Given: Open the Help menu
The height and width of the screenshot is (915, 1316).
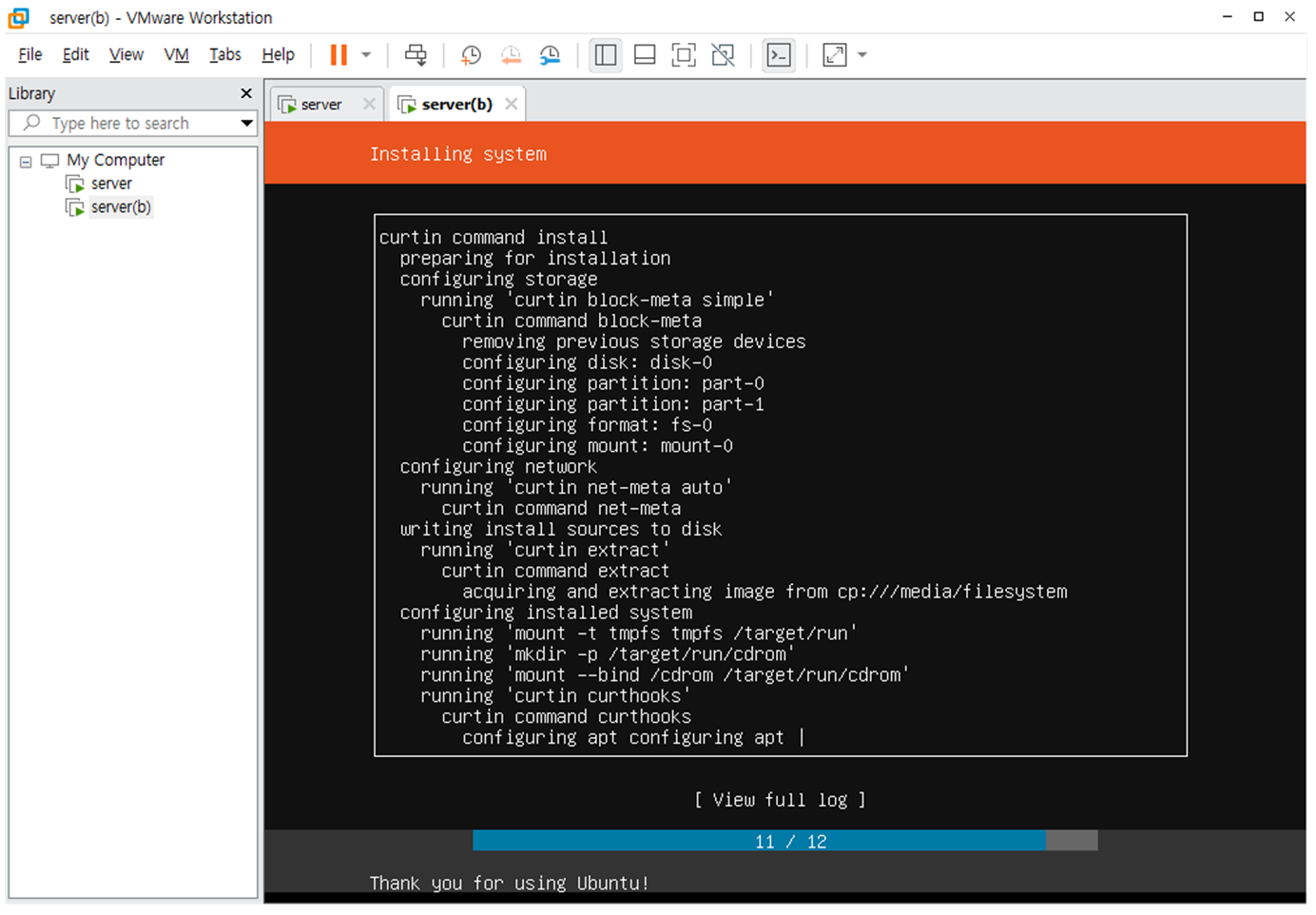Looking at the screenshot, I should (x=279, y=55).
